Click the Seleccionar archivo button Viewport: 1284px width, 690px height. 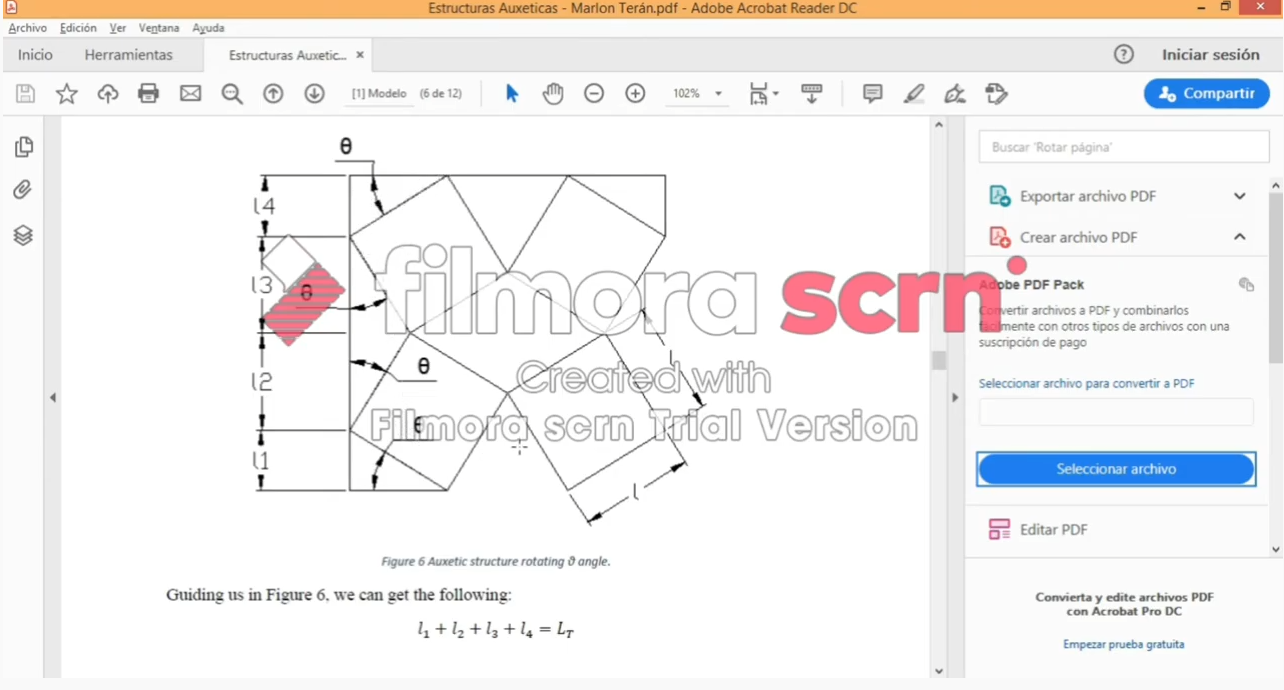(1116, 469)
